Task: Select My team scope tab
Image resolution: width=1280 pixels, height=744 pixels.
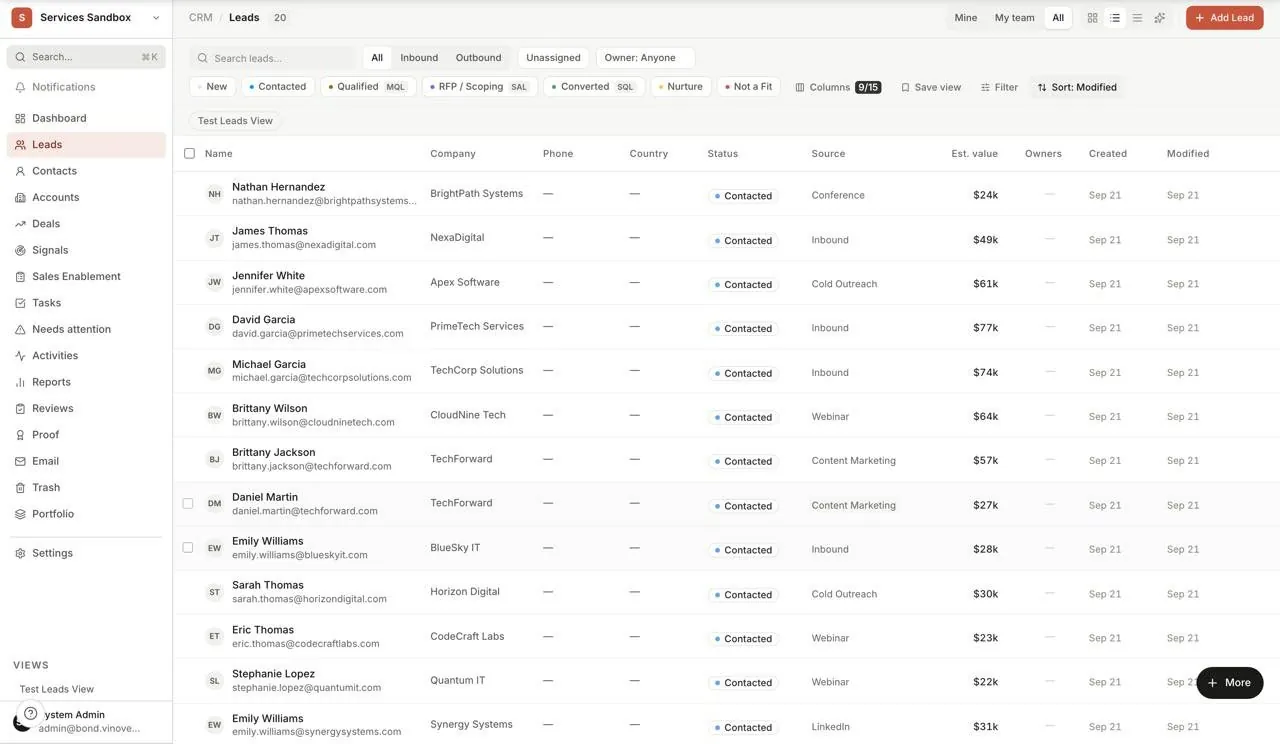Action: 1015,18
